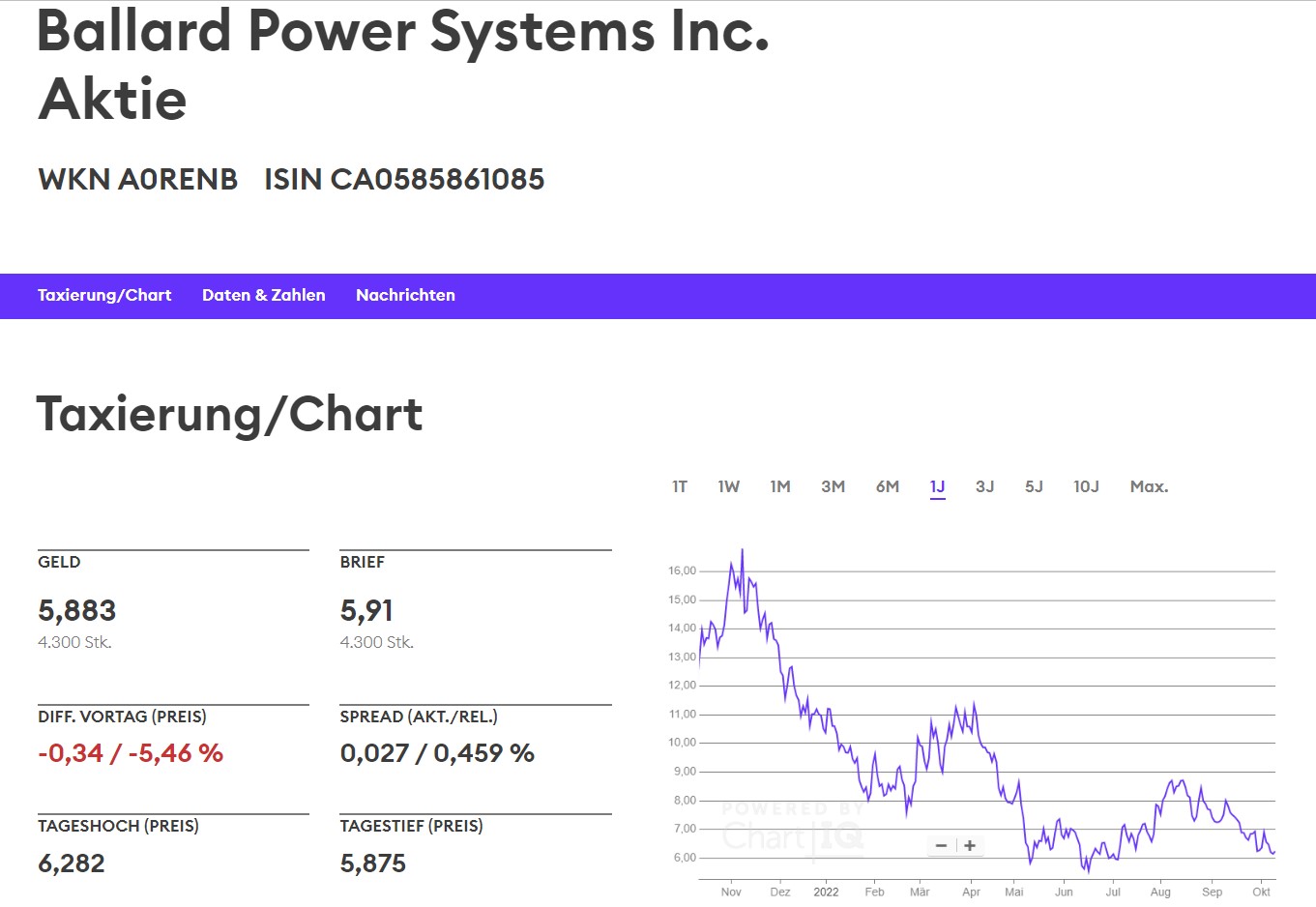Click the 2022 label on the time axis

point(827,892)
